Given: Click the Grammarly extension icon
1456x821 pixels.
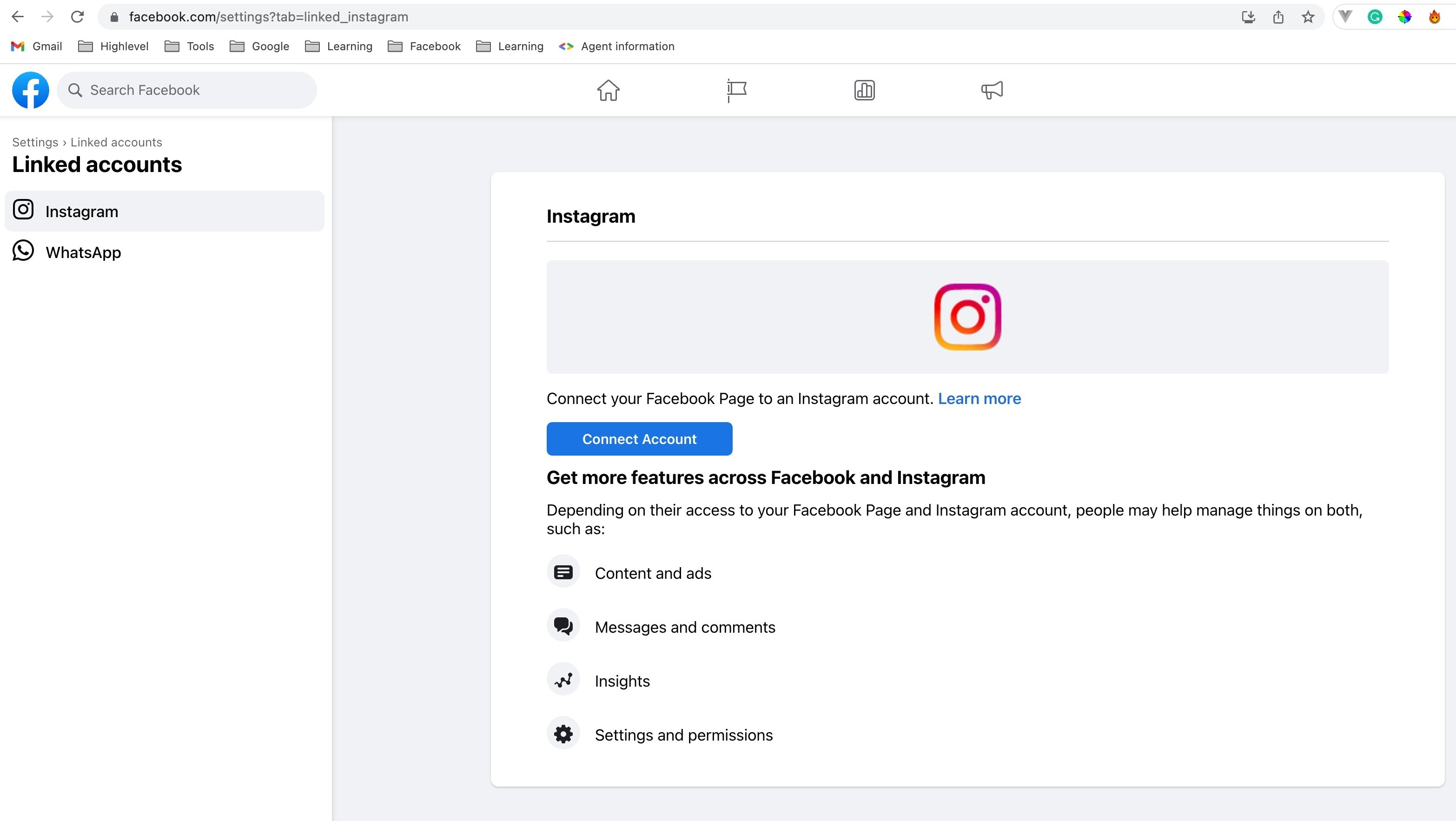Looking at the screenshot, I should 1375,17.
